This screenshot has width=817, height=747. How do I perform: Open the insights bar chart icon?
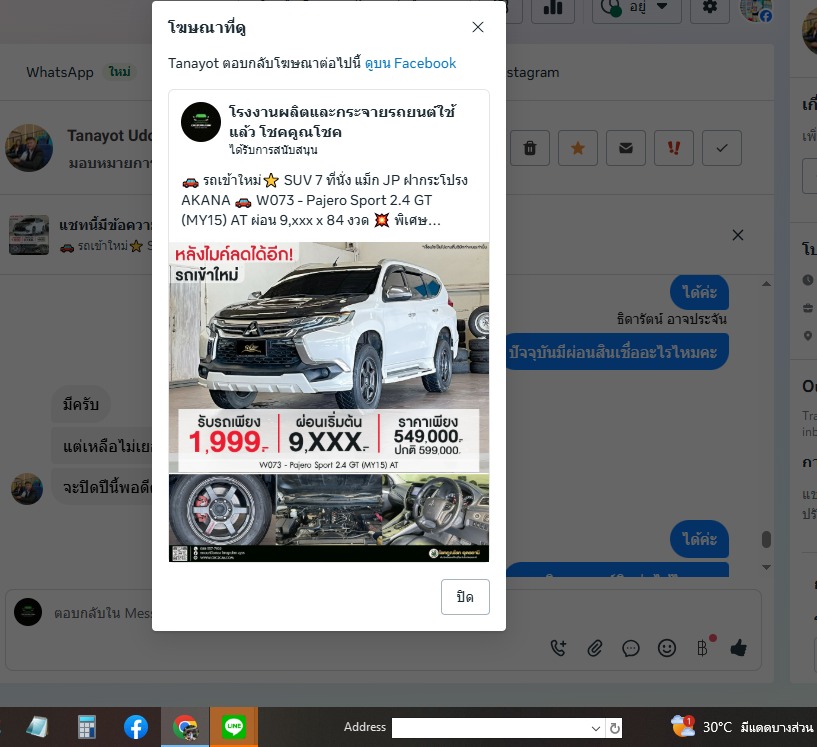pyautogui.click(x=553, y=8)
